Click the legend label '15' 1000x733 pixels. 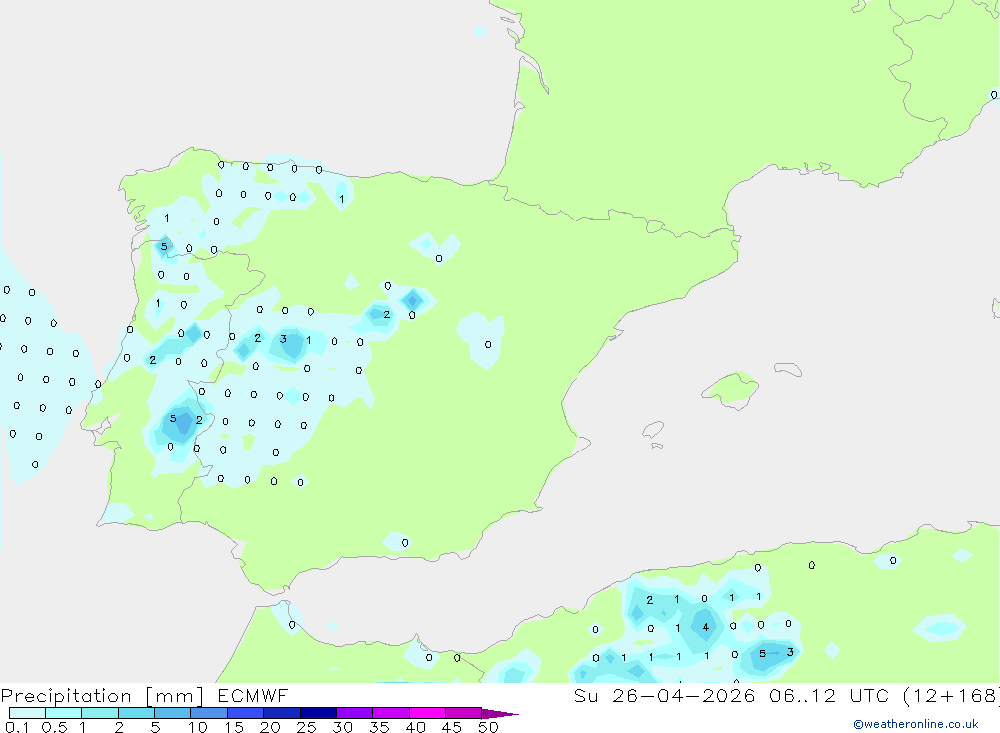233,727
